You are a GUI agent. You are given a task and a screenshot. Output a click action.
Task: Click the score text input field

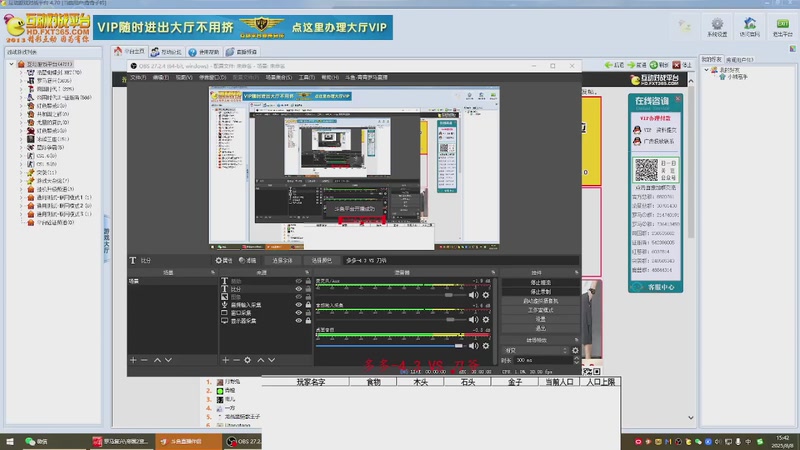pyautogui.click(x=461, y=260)
